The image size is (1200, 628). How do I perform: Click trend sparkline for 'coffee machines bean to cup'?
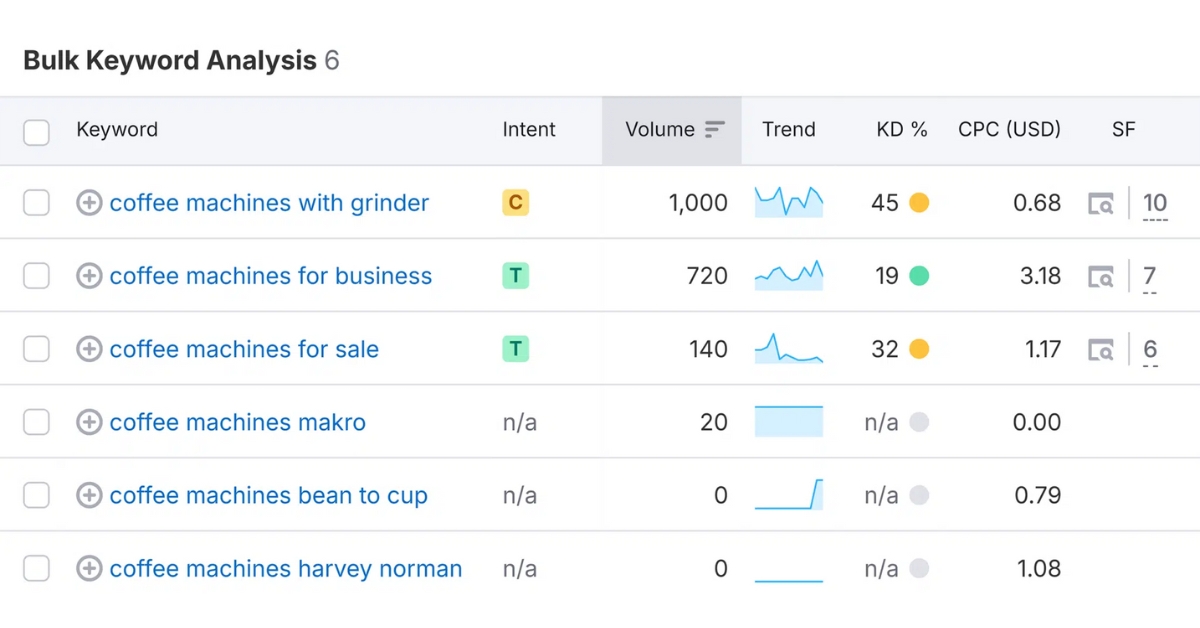(789, 494)
